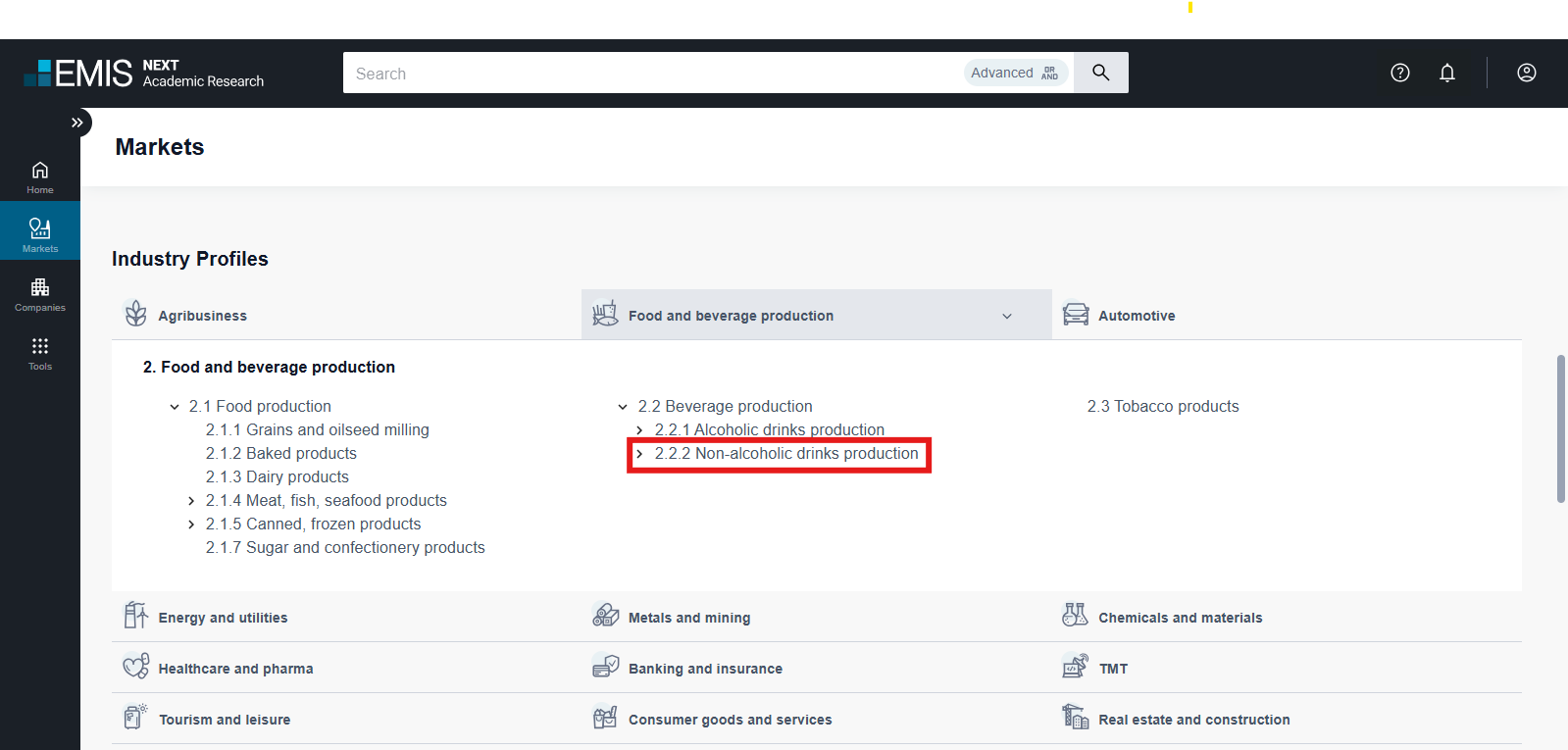Toggle Advanced search mode
The width and height of the screenshot is (1568, 750).
pyautogui.click(x=1014, y=73)
